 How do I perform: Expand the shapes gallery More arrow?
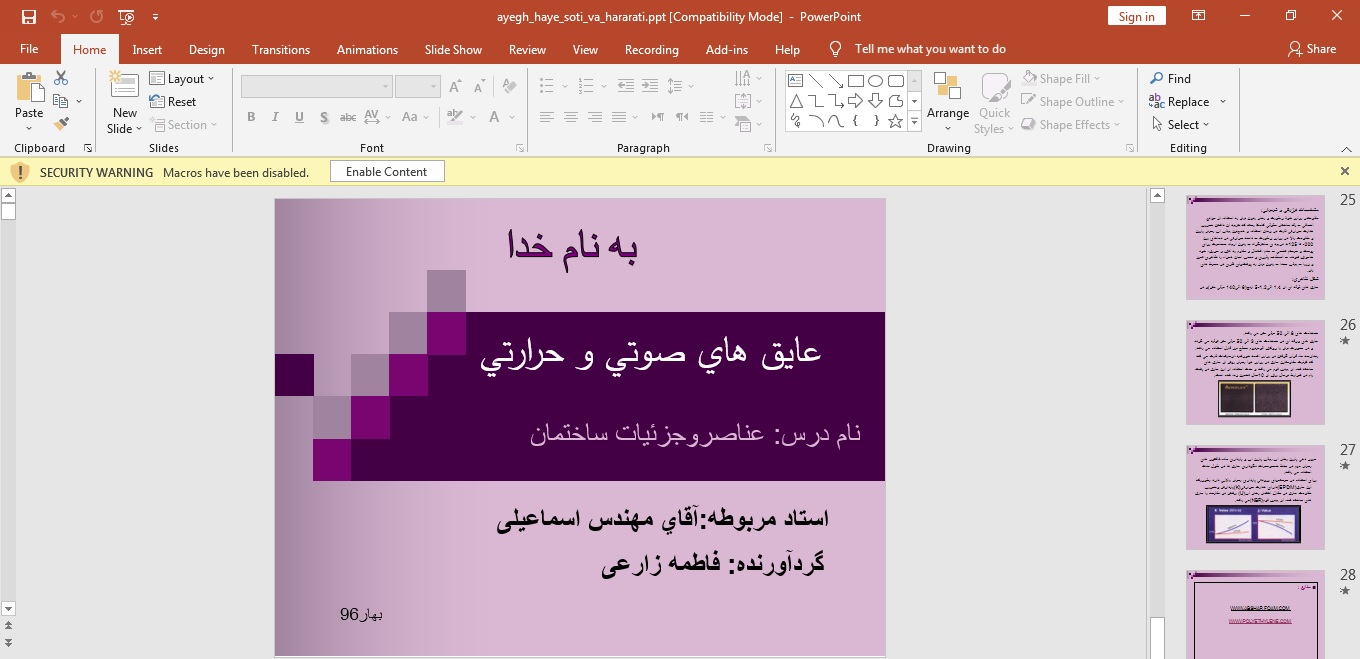(x=914, y=122)
